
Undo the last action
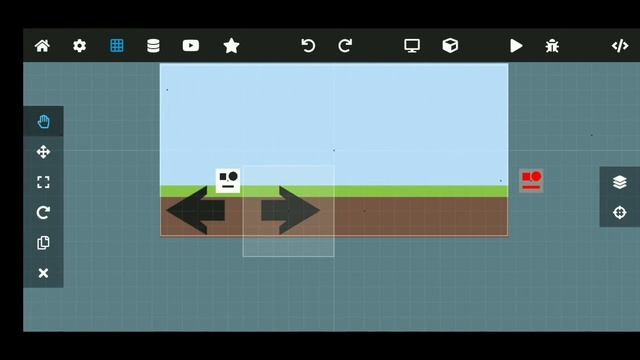click(x=308, y=46)
